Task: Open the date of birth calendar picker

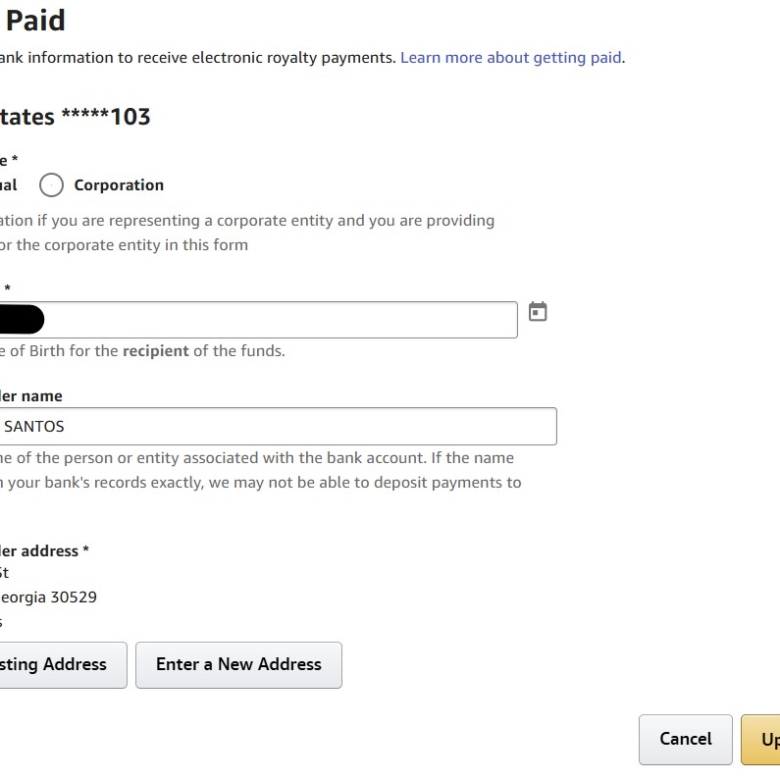Action: click(x=537, y=312)
